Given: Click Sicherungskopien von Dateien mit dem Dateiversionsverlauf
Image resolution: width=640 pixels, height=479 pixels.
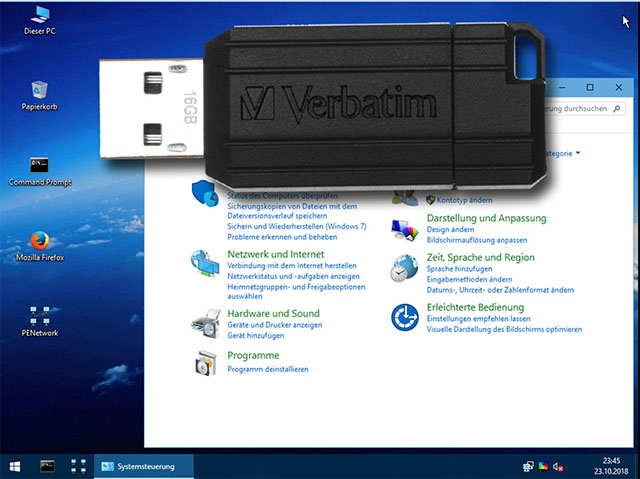Looking at the screenshot, I should (x=292, y=211).
